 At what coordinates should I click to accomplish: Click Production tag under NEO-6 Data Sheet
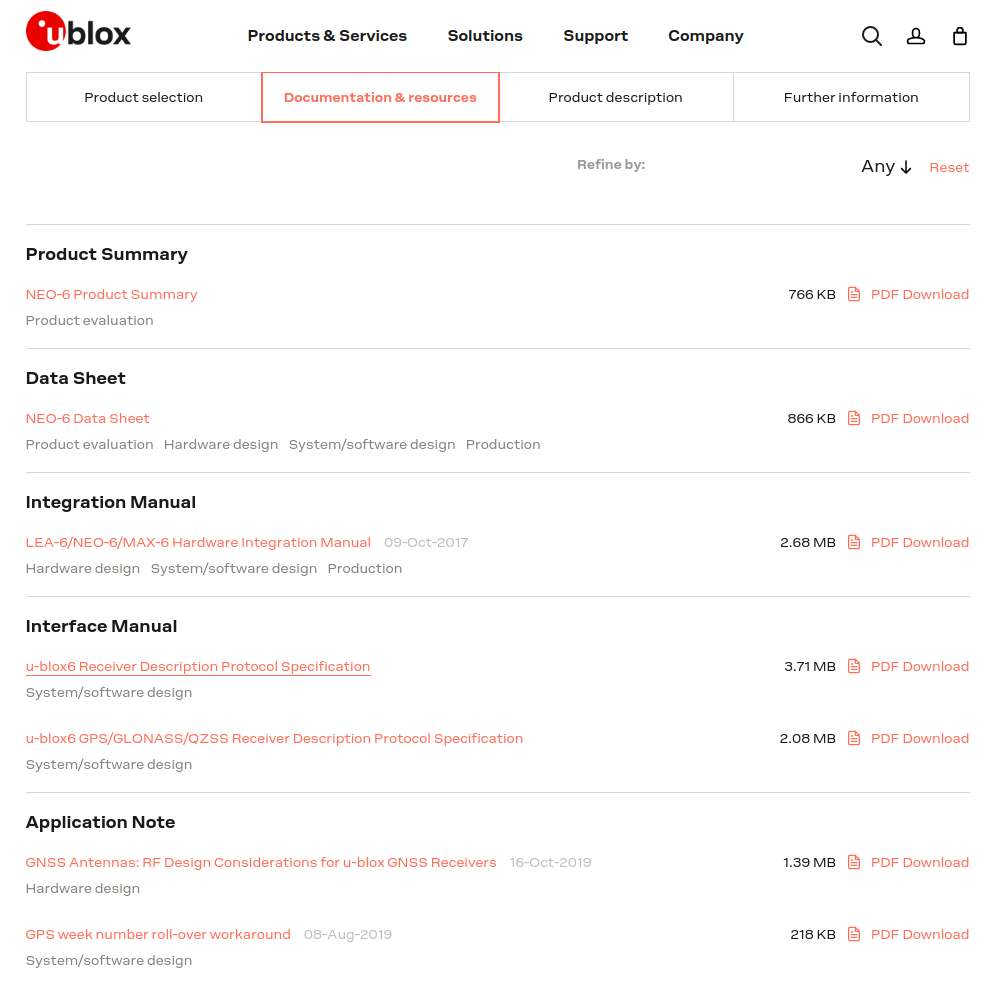coord(503,444)
